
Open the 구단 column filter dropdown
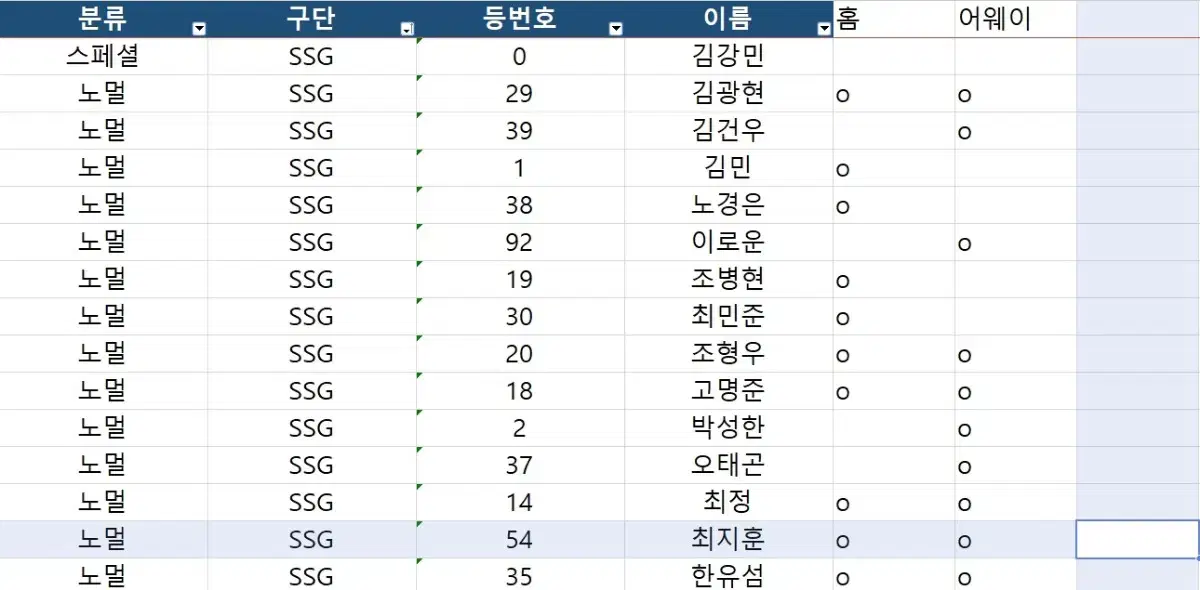[x=407, y=29]
